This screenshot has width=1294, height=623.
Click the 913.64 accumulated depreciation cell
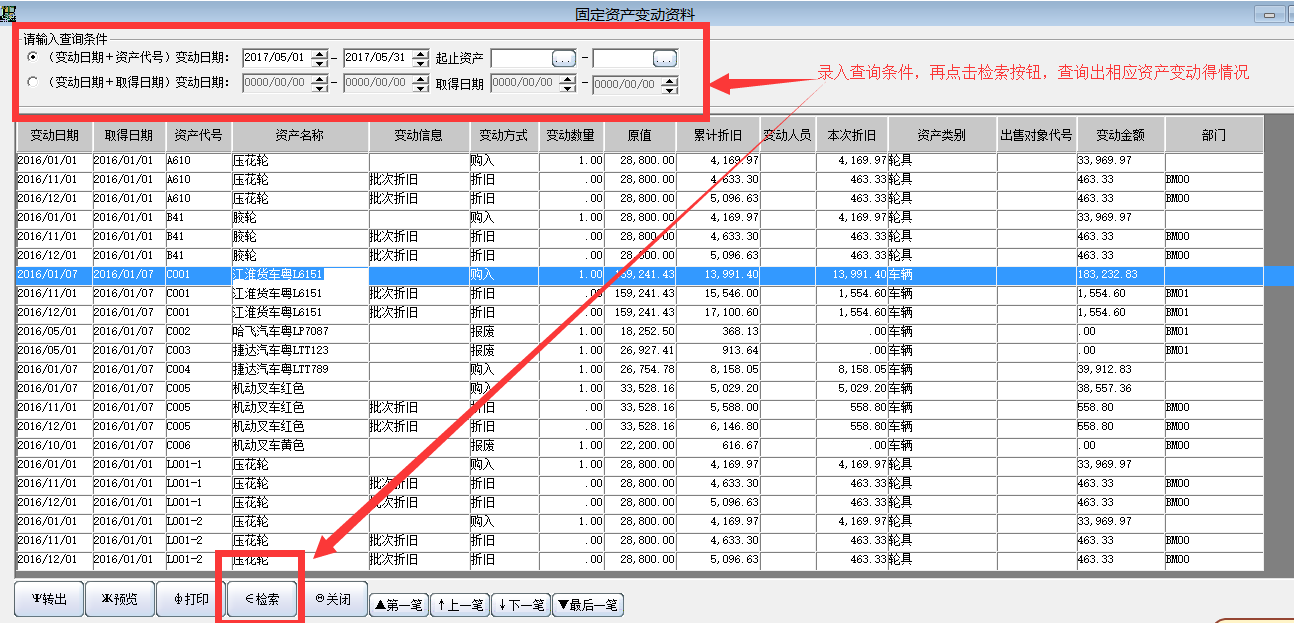[x=718, y=350]
